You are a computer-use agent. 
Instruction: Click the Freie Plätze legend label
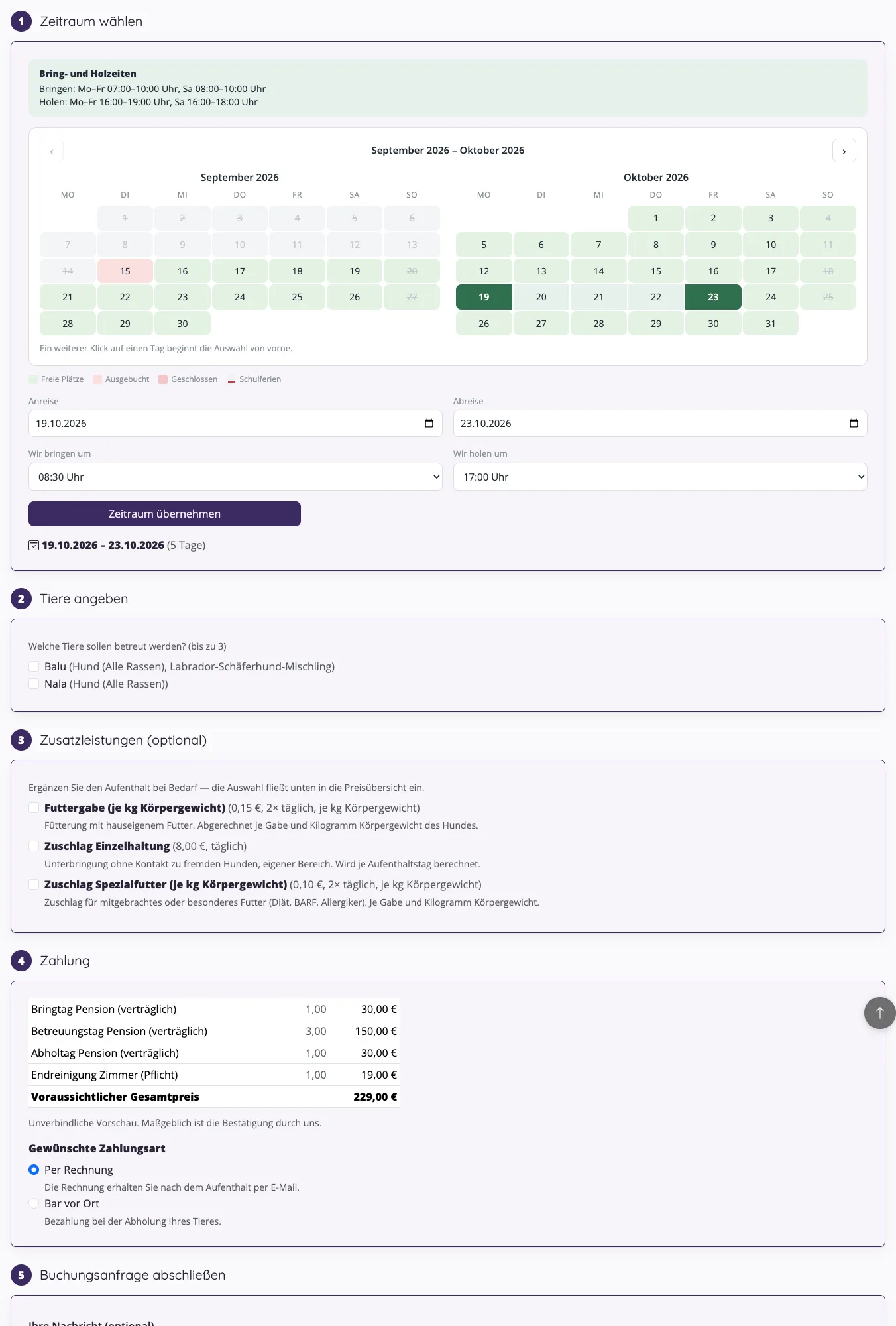[x=62, y=379]
